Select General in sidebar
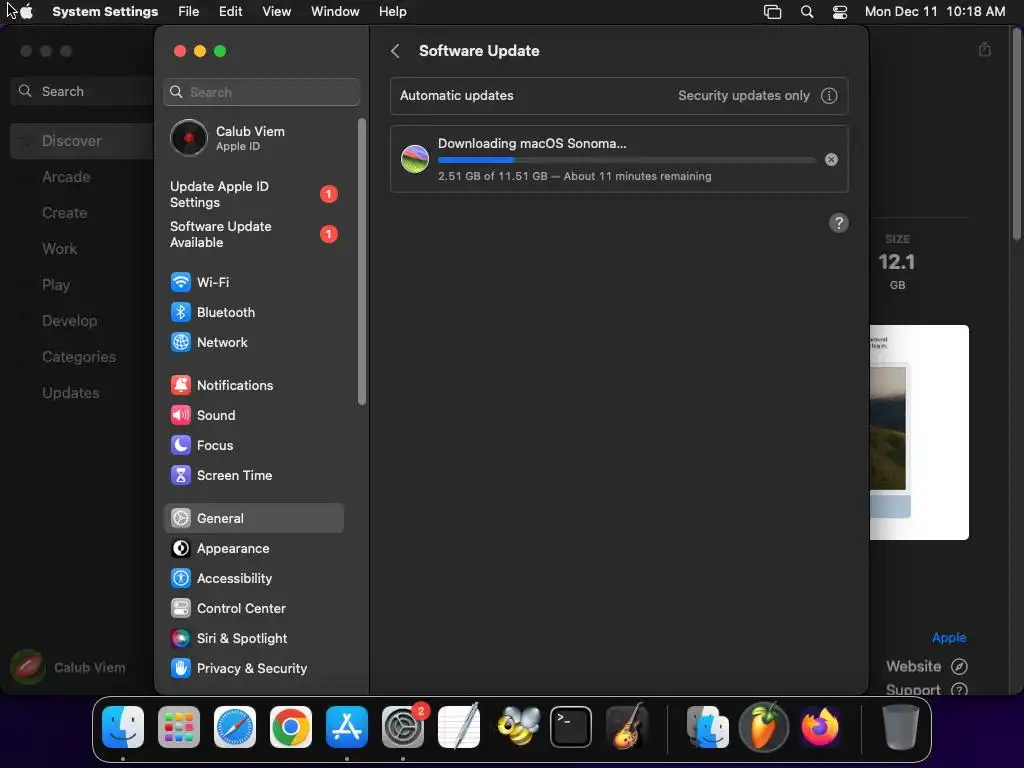 (x=253, y=519)
